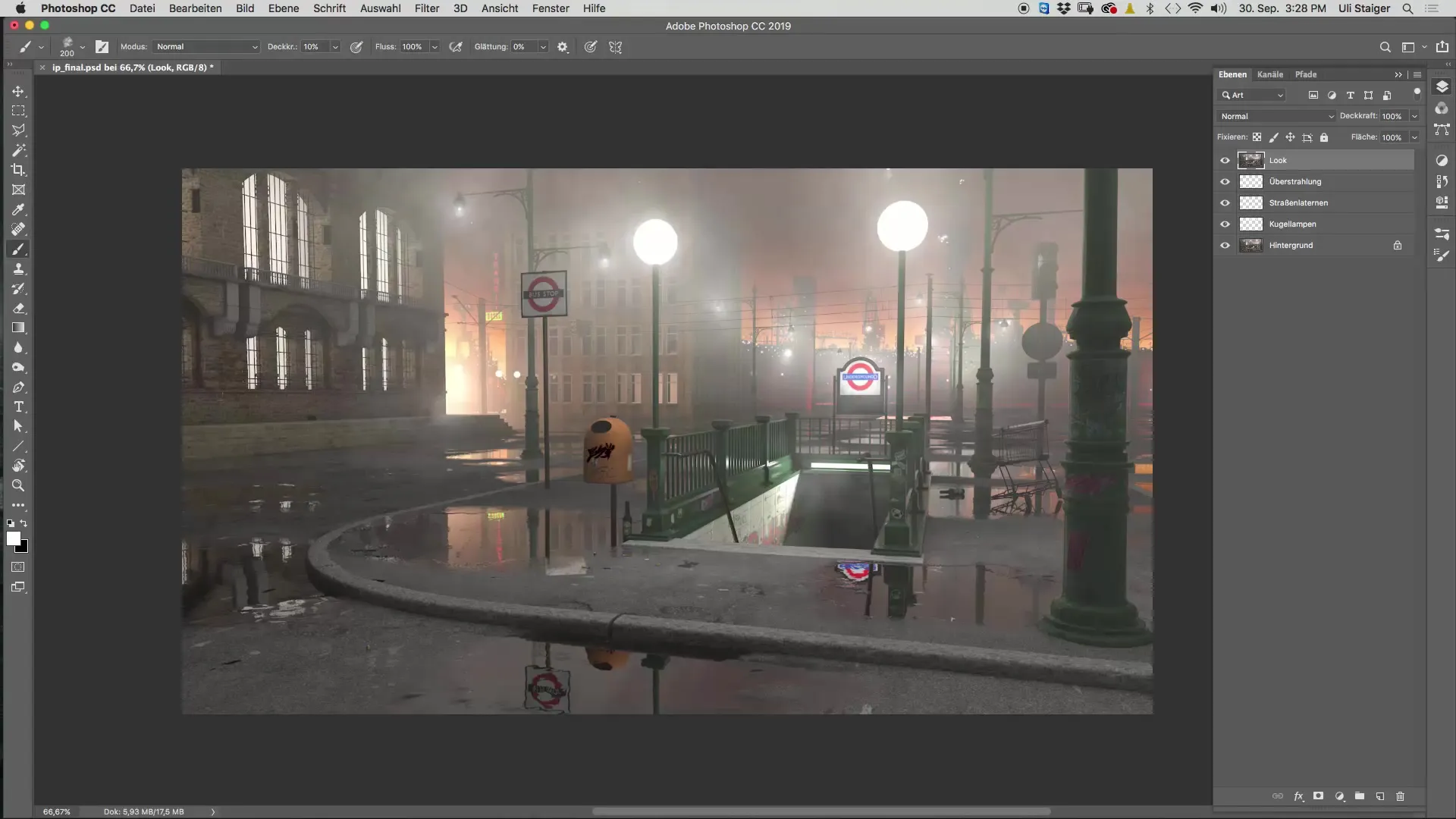Select the Move tool
This screenshot has height=819, width=1456.
(18, 91)
